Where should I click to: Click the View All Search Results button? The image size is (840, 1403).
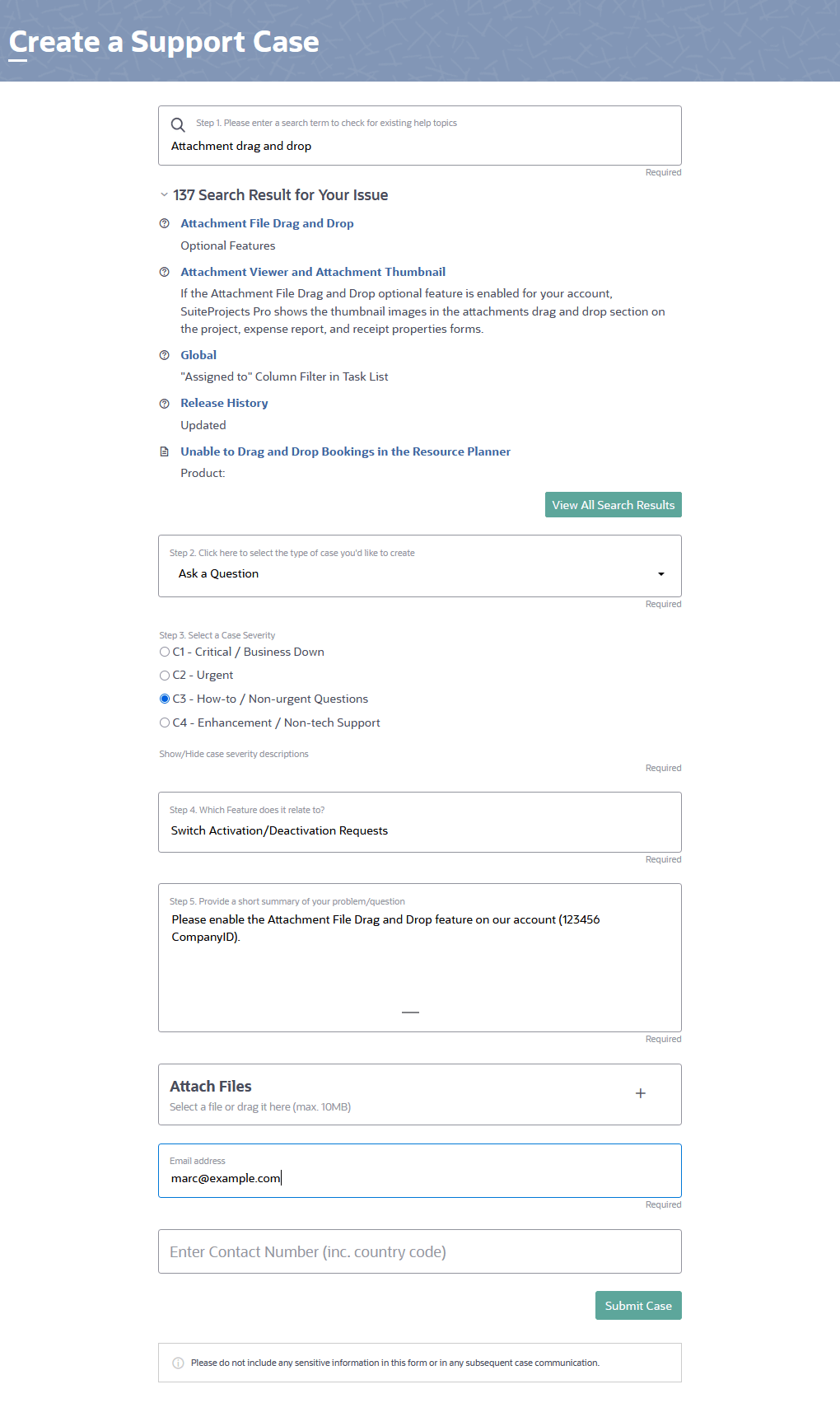tap(613, 504)
